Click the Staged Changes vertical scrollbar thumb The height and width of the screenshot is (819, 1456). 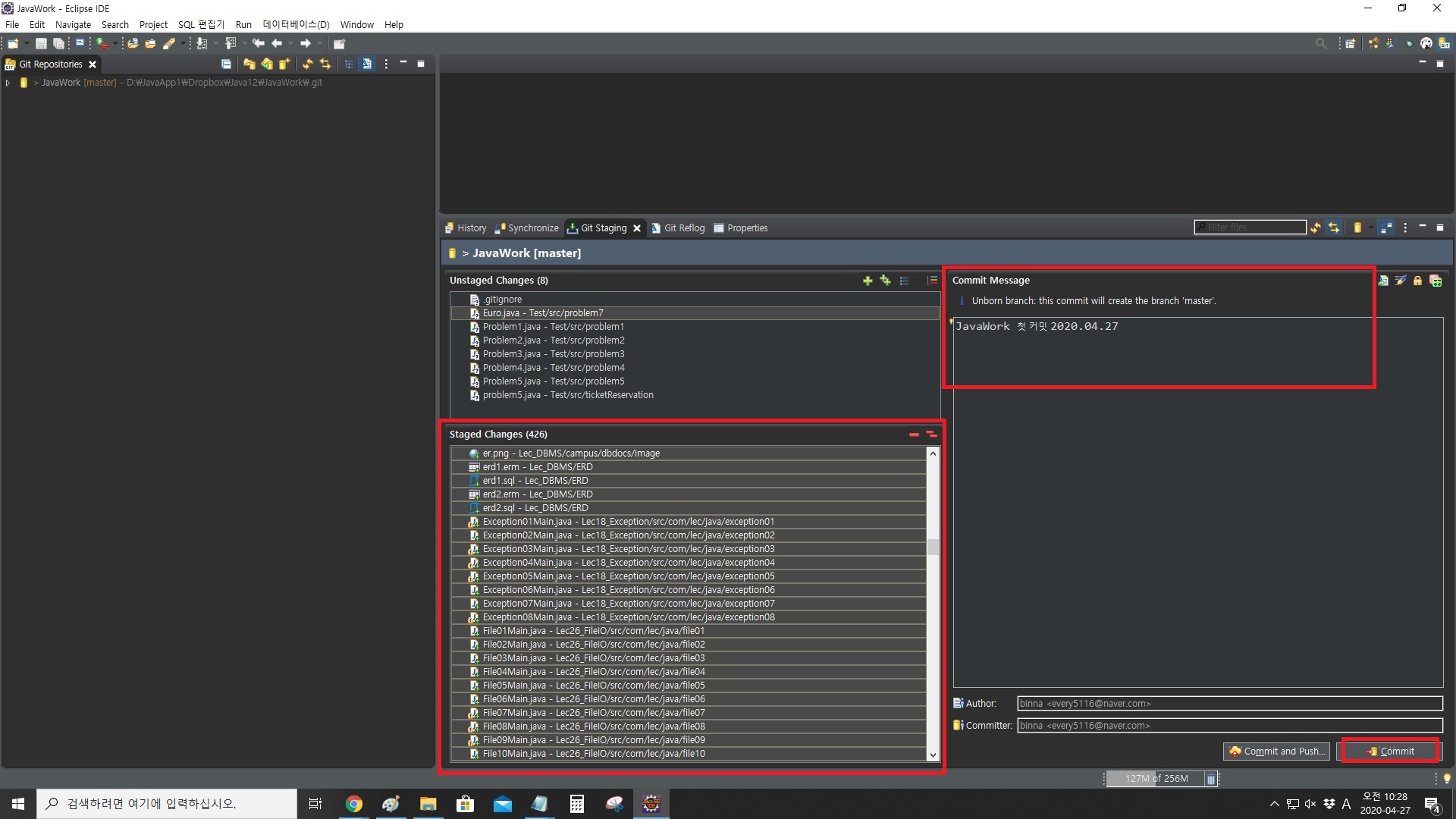[x=933, y=548]
